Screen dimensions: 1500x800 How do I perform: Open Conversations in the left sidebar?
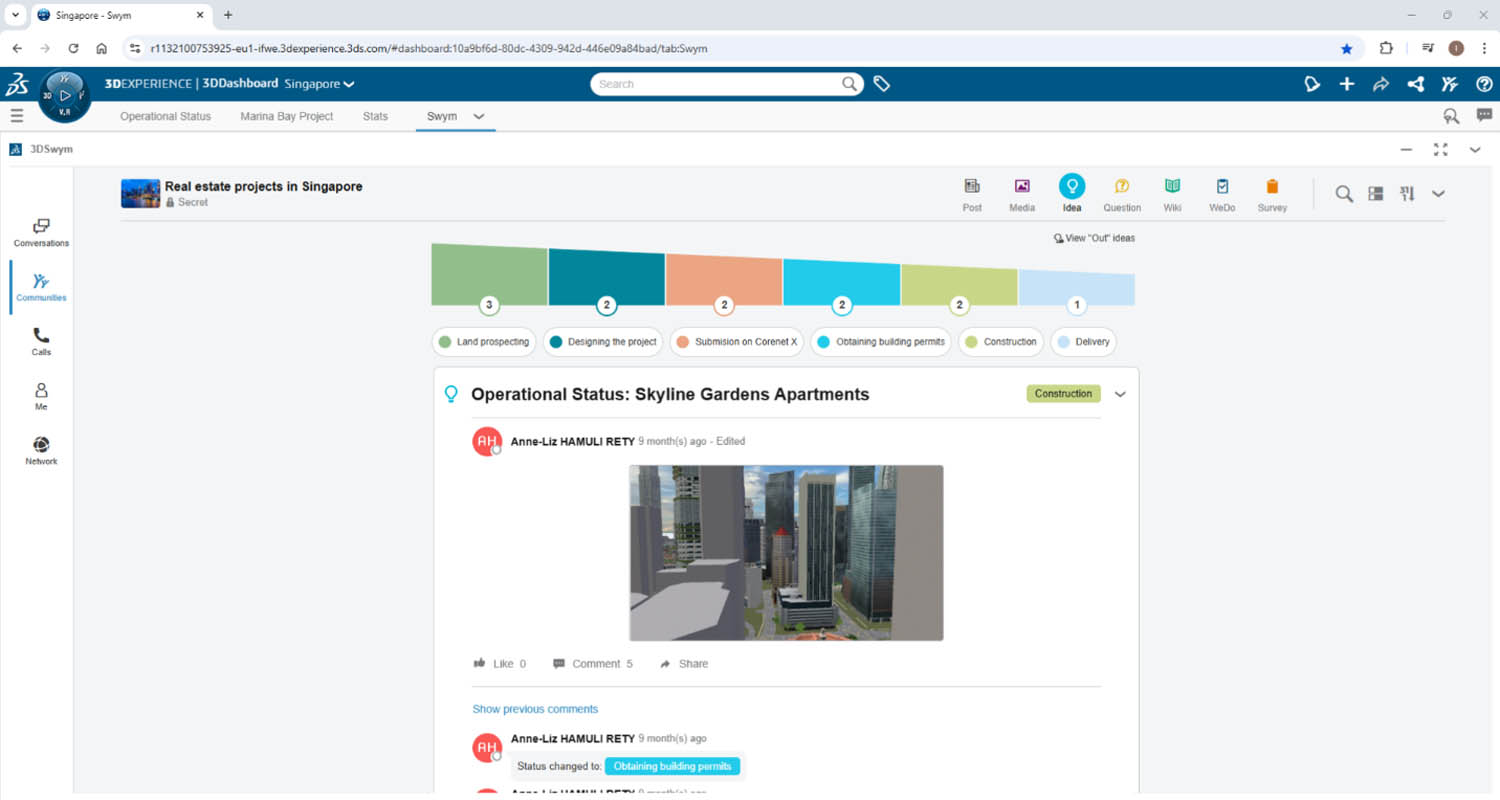41,233
